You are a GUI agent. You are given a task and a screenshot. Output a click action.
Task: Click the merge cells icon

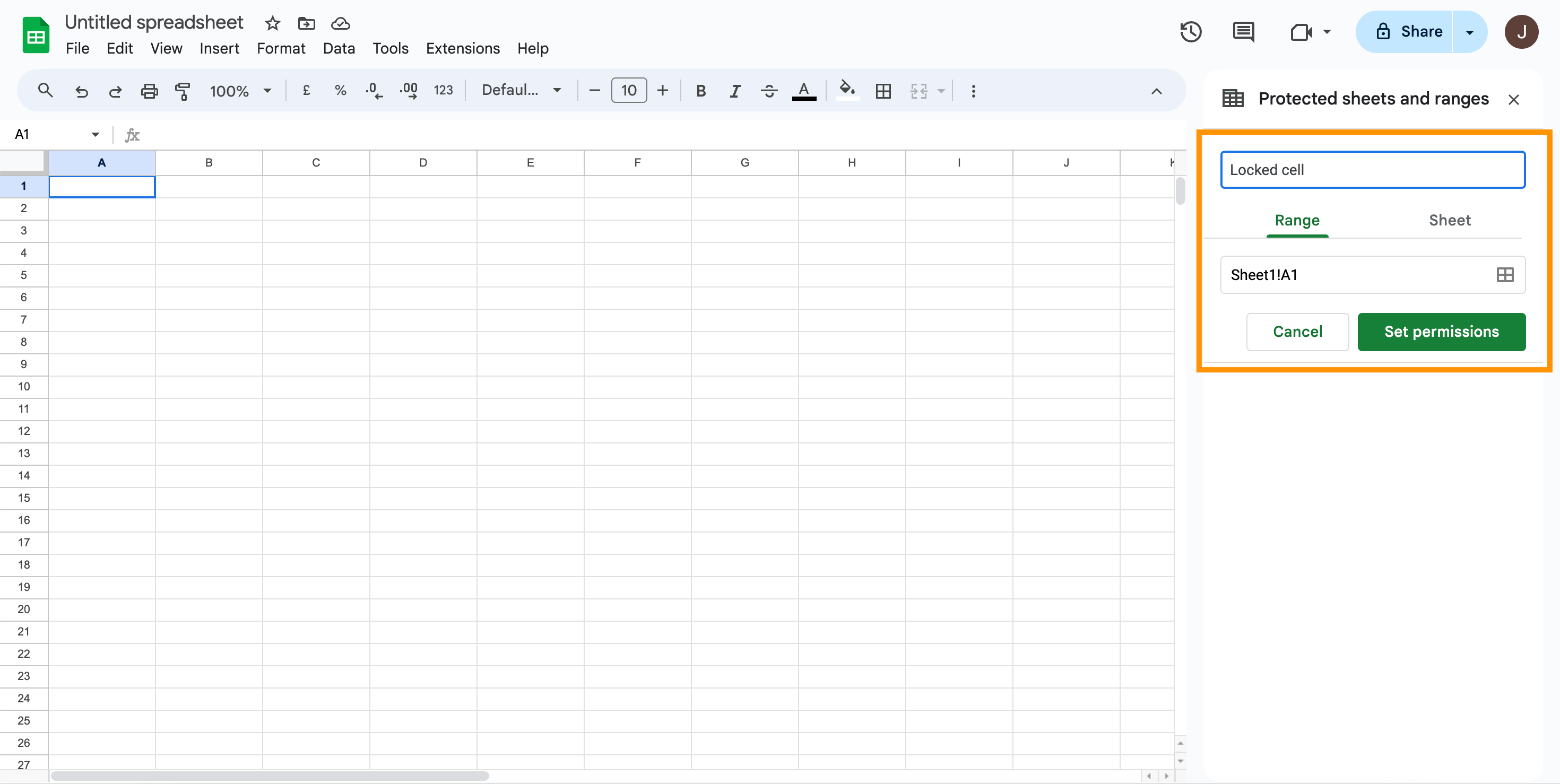[918, 91]
